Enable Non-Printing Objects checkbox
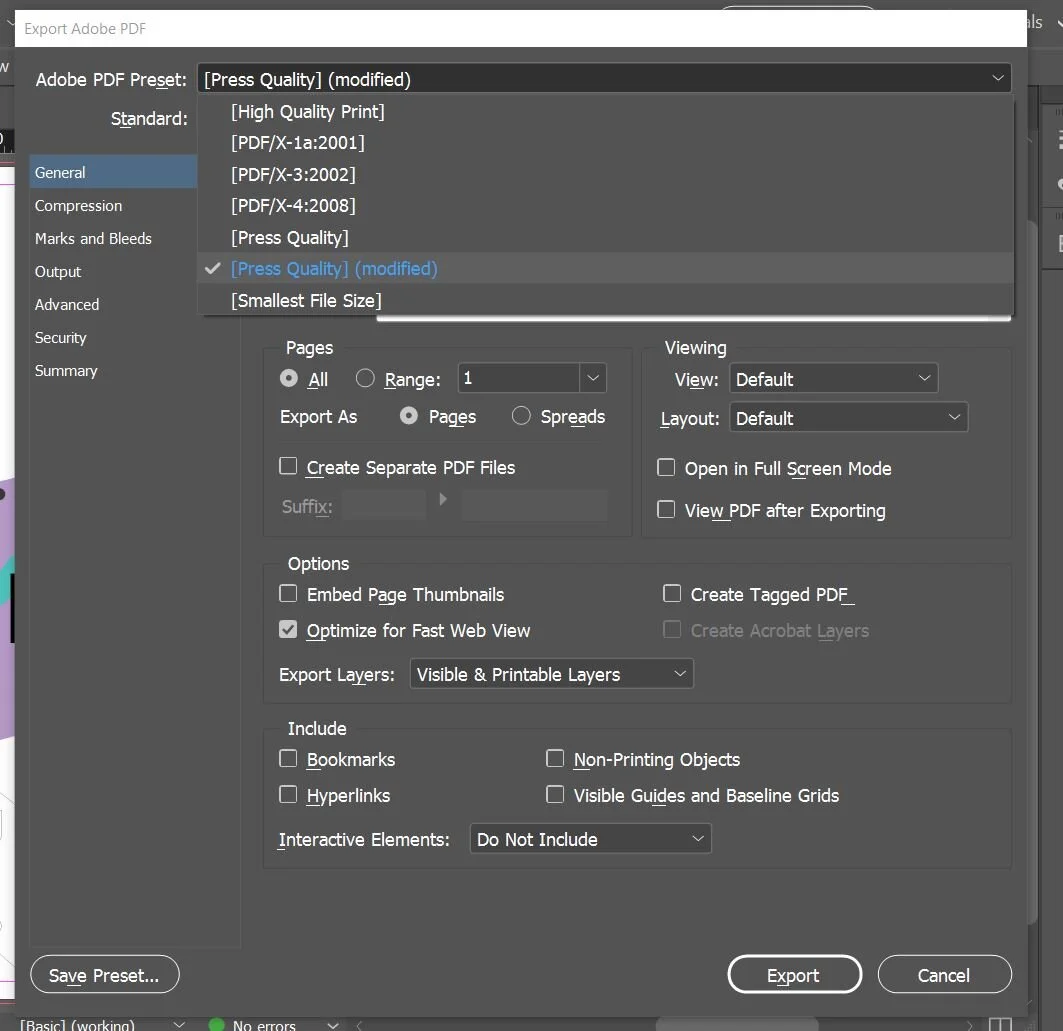 (x=555, y=759)
